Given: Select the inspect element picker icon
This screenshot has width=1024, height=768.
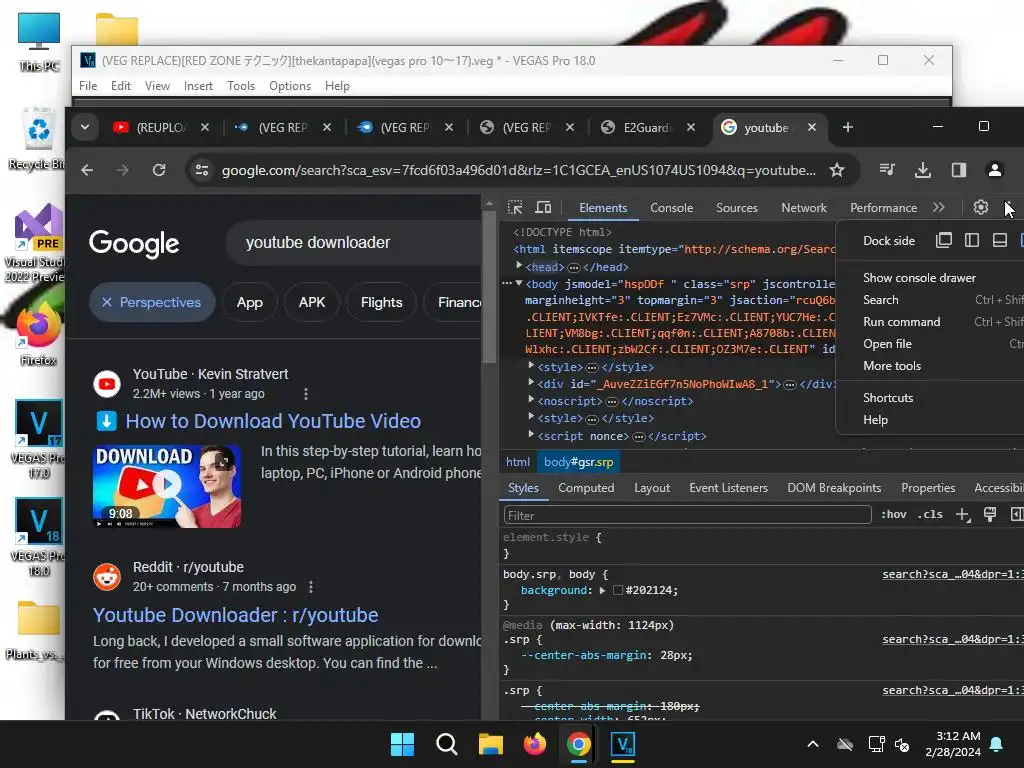Looking at the screenshot, I should (515, 207).
